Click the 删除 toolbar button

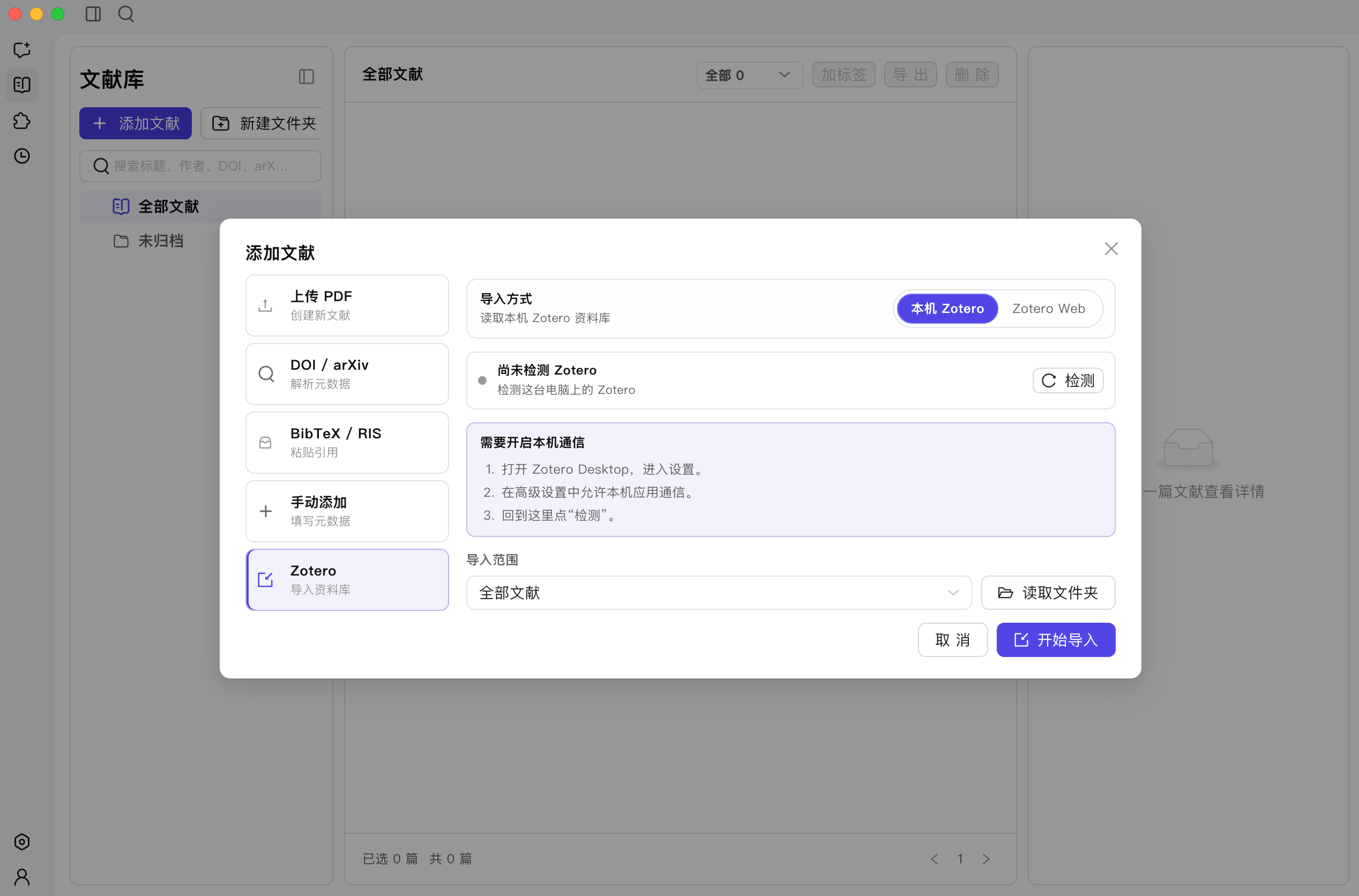[972, 75]
